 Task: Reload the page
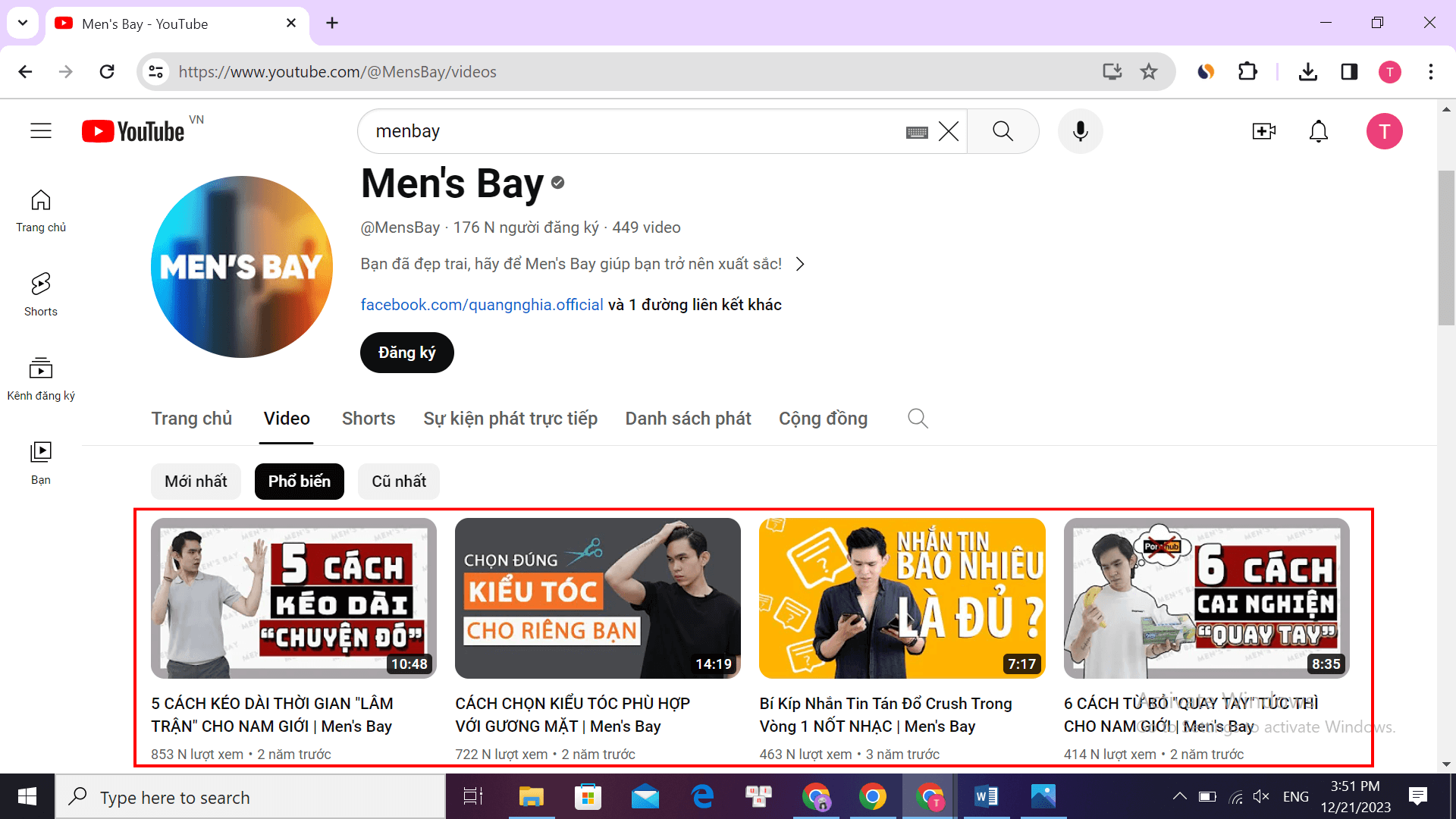[x=107, y=71]
